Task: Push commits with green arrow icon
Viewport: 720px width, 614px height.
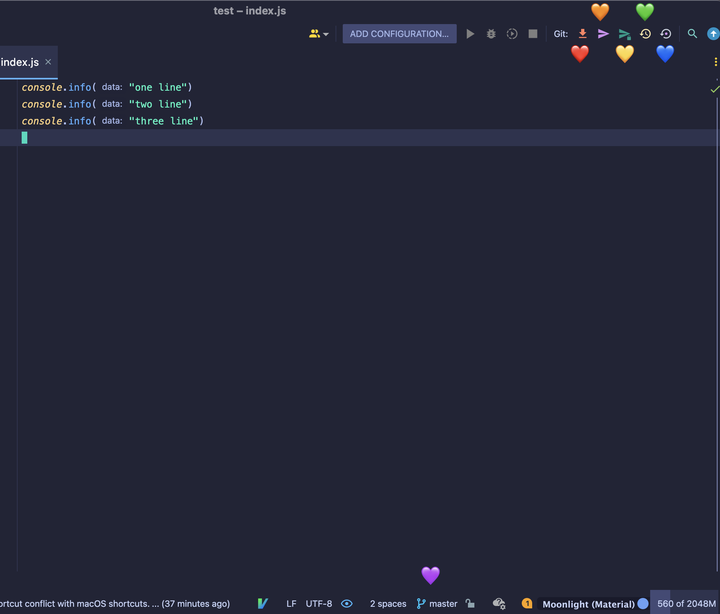Action: pyautogui.click(x=624, y=34)
